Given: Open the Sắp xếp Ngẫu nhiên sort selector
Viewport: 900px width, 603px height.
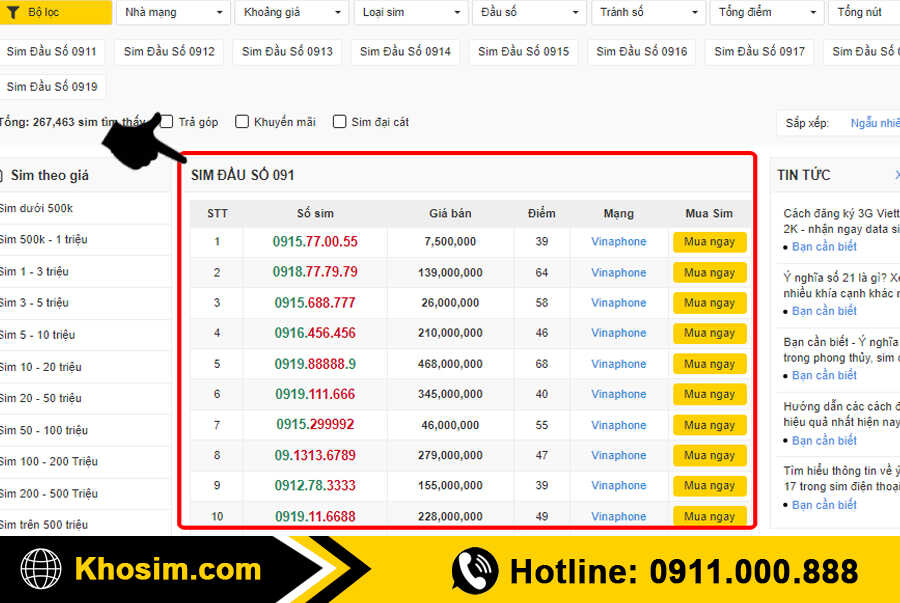Looking at the screenshot, I should [x=874, y=123].
